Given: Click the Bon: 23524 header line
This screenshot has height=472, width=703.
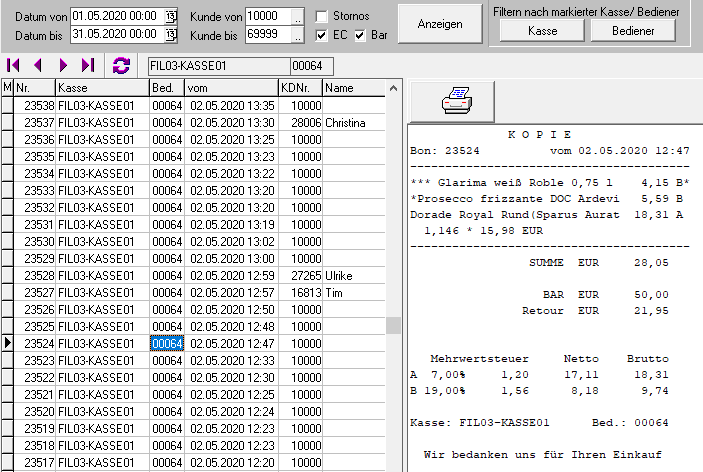Looking at the screenshot, I should tap(550, 151).
